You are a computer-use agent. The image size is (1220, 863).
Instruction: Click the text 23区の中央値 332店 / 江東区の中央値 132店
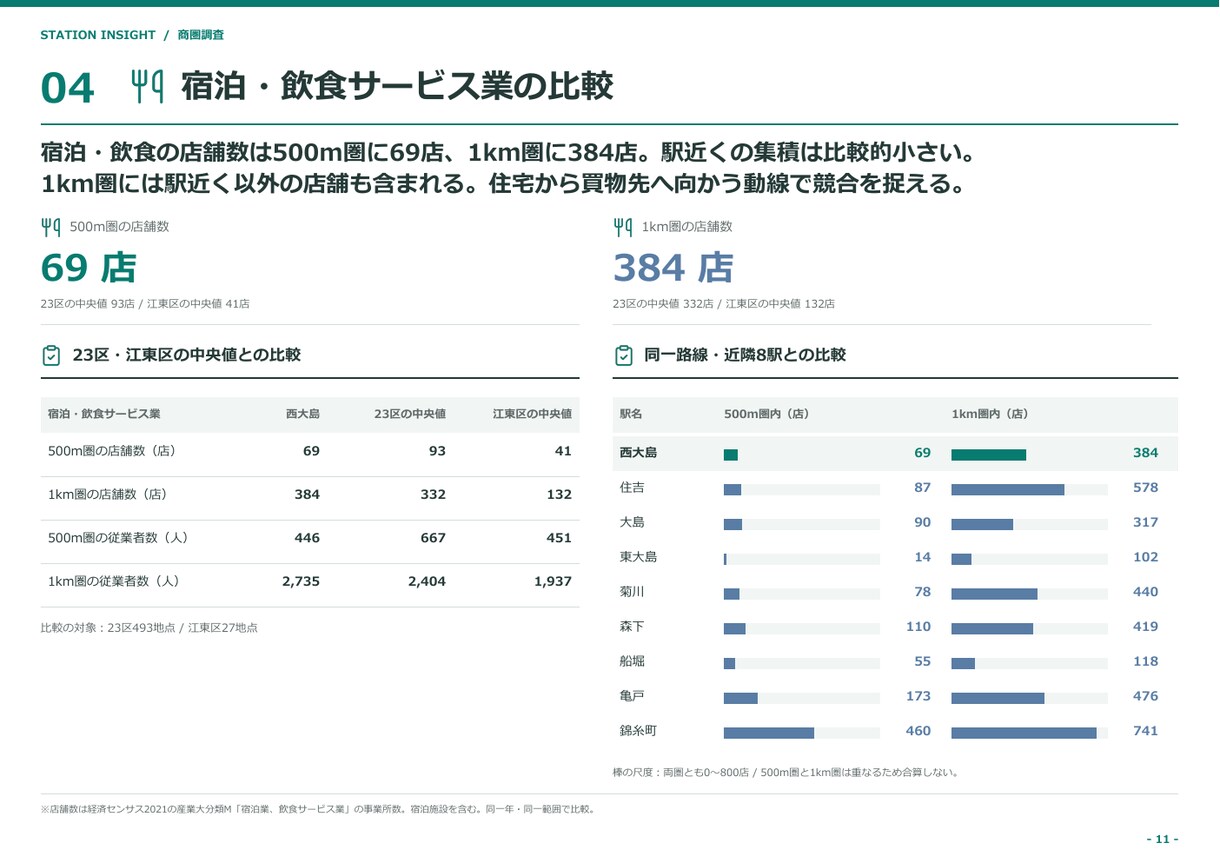coord(724,304)
